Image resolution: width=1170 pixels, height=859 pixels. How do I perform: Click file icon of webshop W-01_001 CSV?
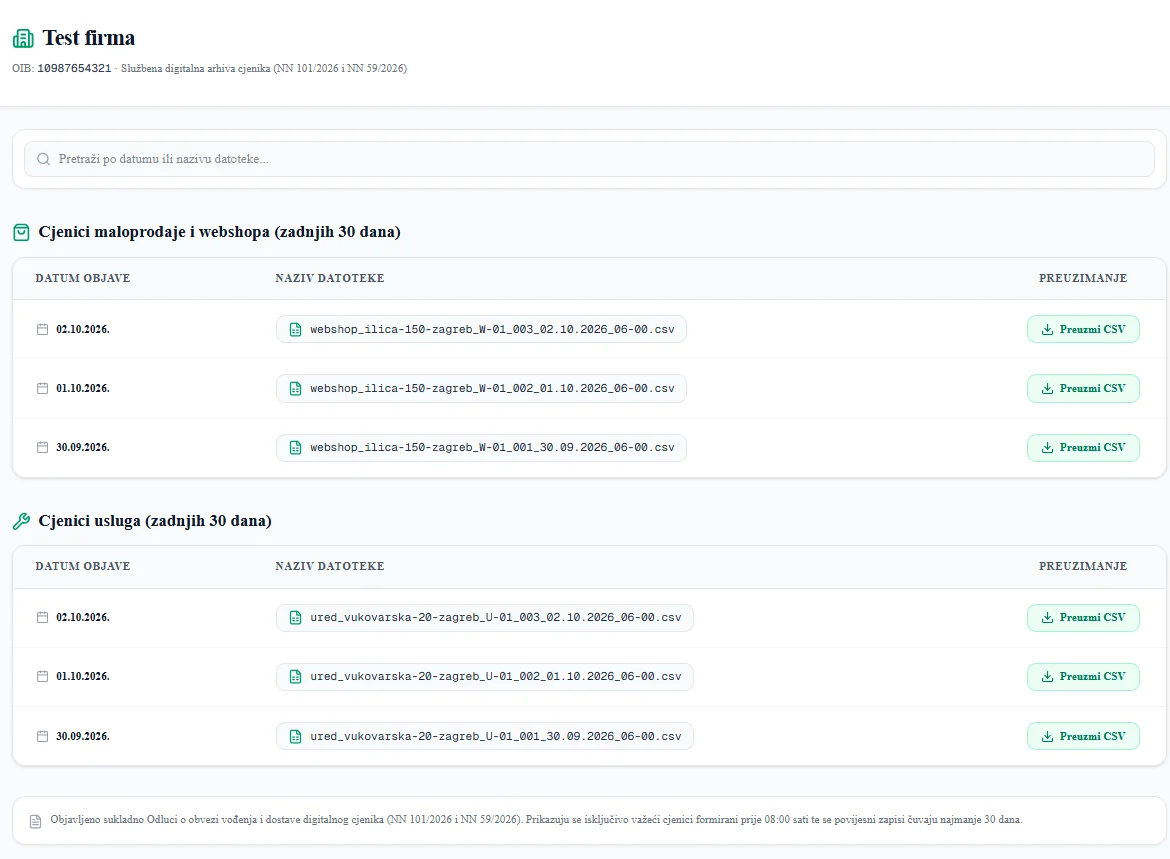[295, 447]
